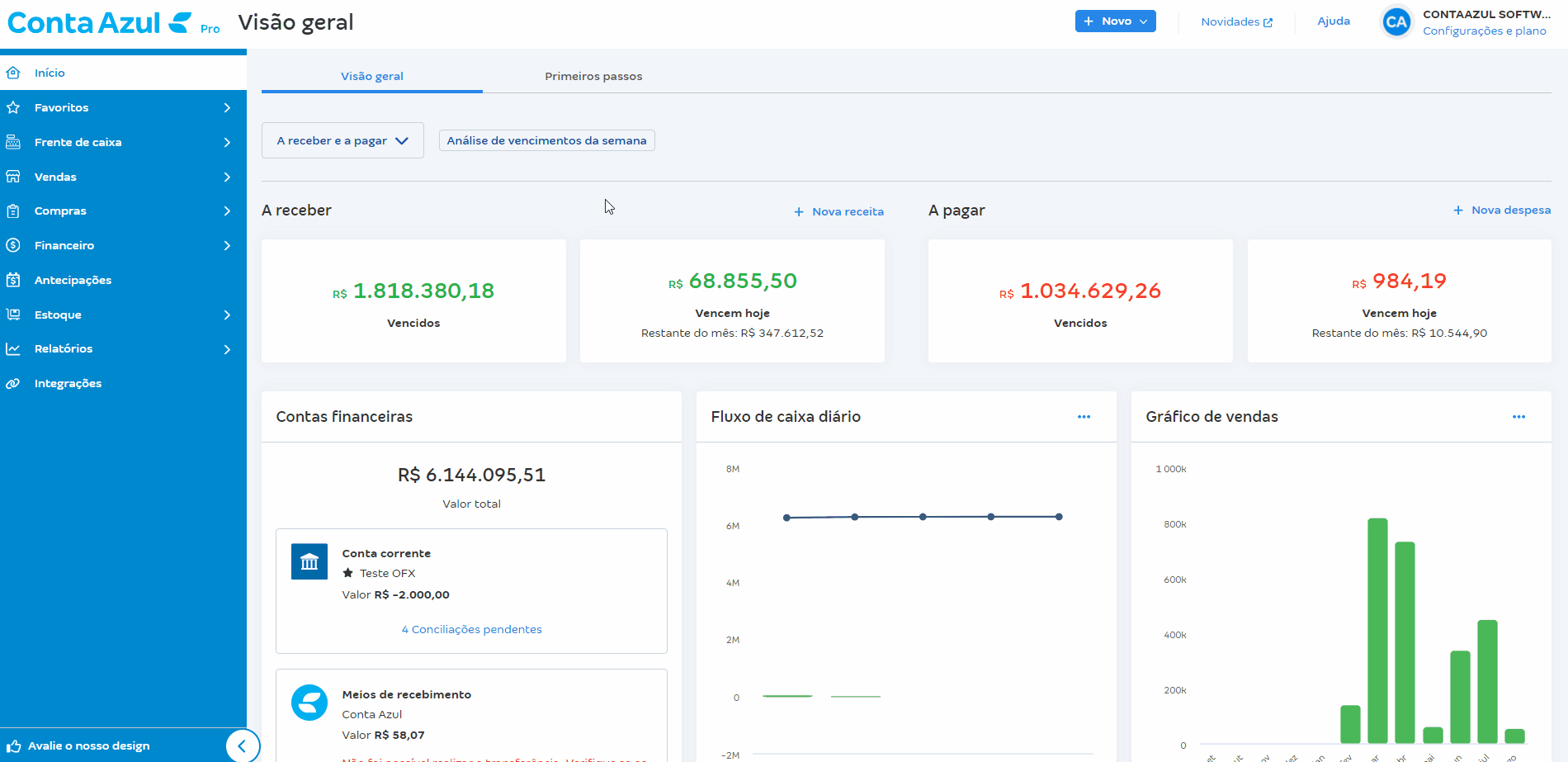This screenshot has height=762, width=1568.
Task: Open the Novo dropdown button
Action: (x=1115, y=21)
